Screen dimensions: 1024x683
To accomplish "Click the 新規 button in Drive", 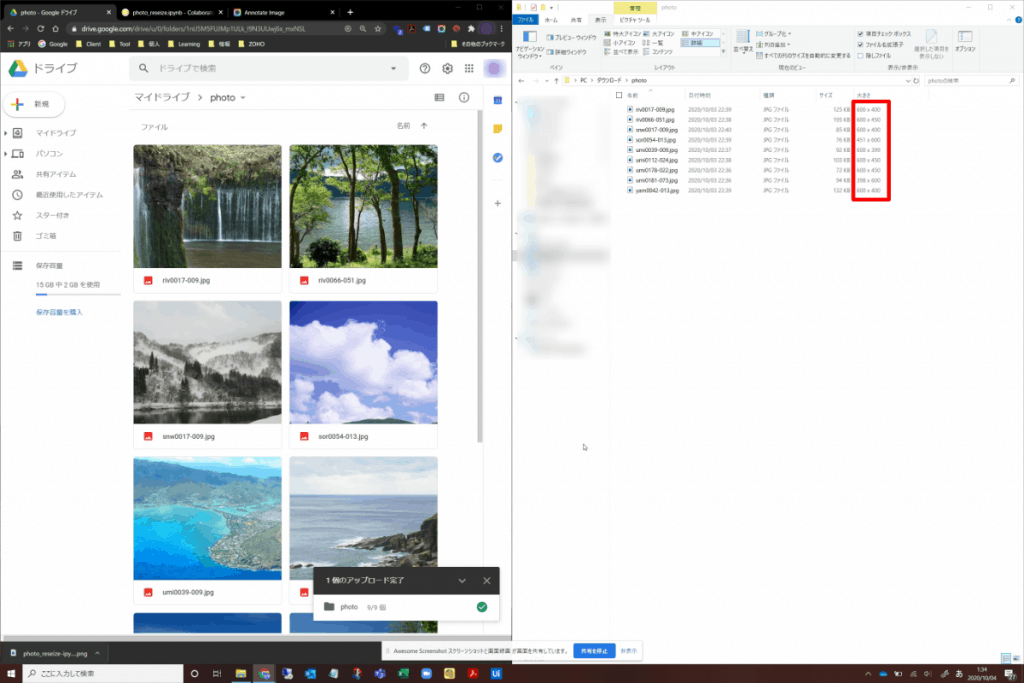I will tap(34, 104).
